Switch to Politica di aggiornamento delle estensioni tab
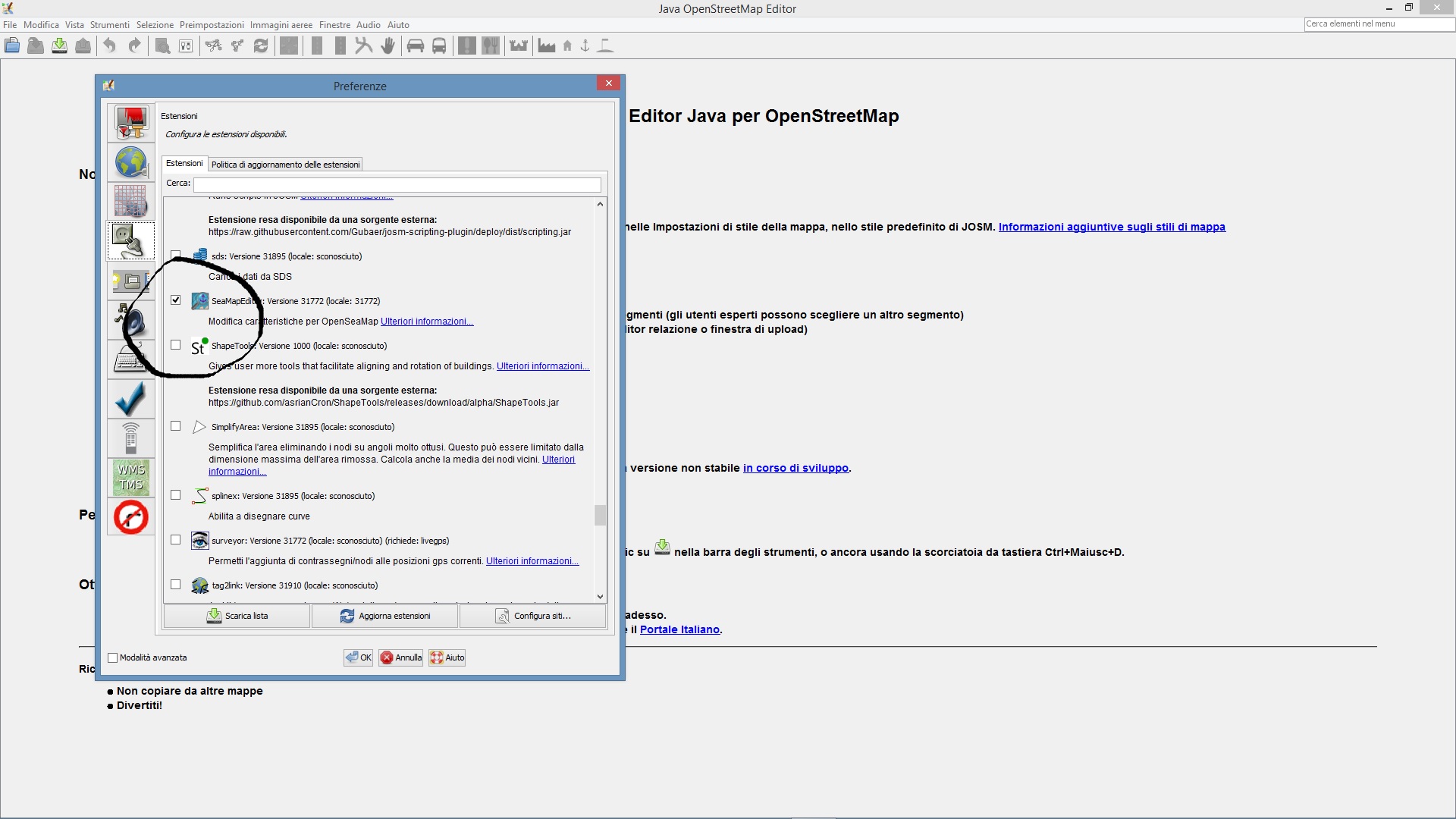This screenshot has height=819, width=1456. pos(286,164)
